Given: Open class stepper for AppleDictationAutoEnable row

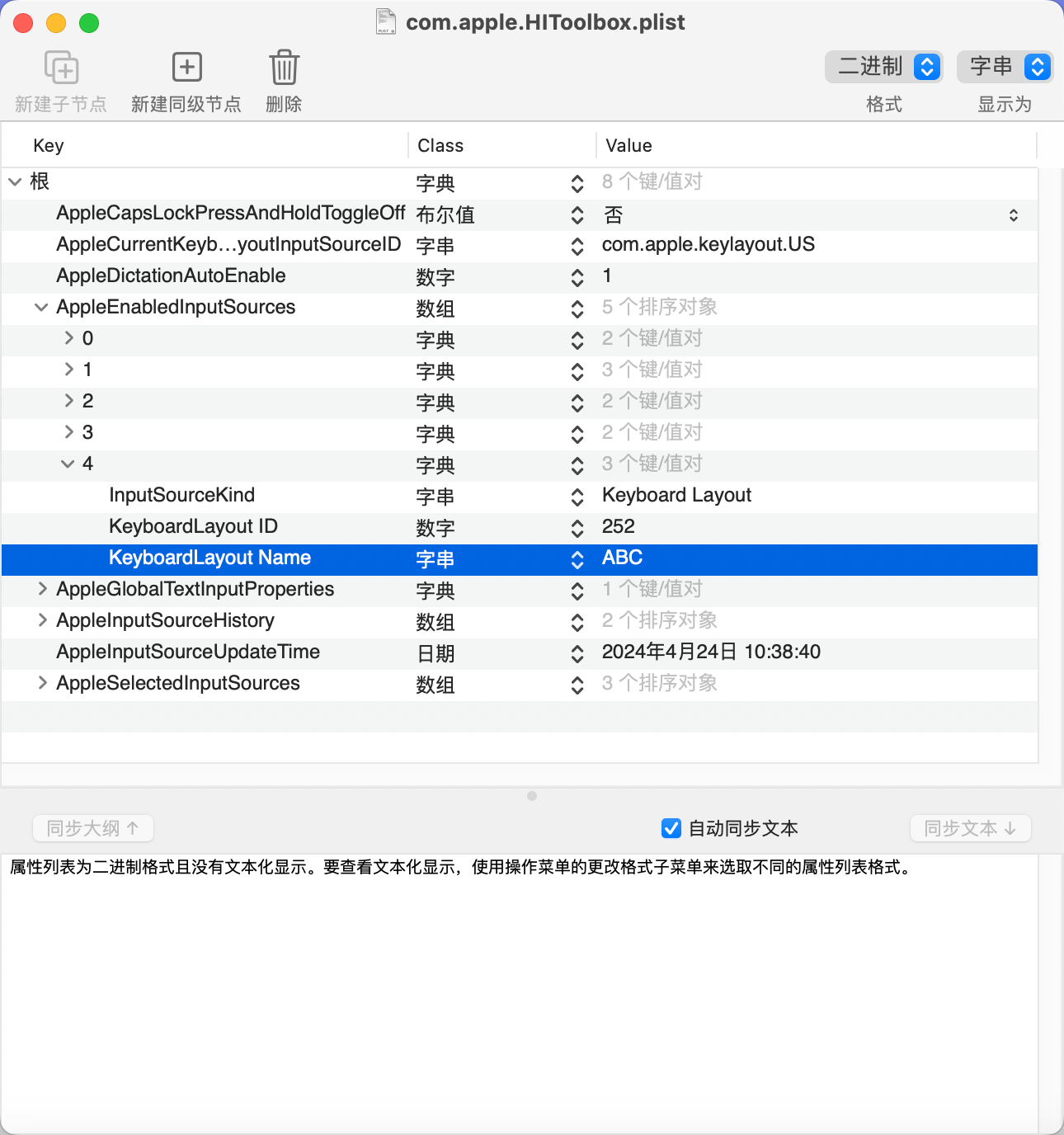Looking at the screenshot, I should click(x=577, y=277).
